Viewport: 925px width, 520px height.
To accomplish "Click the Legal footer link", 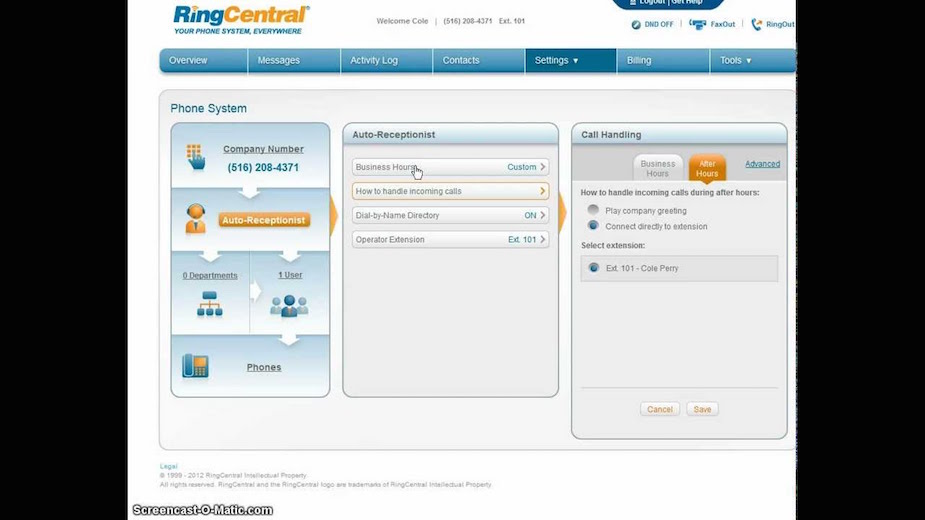I will (168, 466).
